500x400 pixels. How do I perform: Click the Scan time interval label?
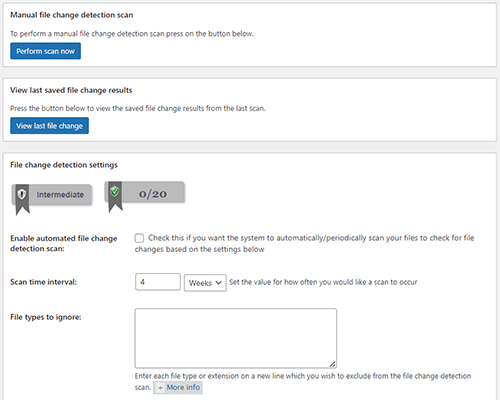pos(43,282)
